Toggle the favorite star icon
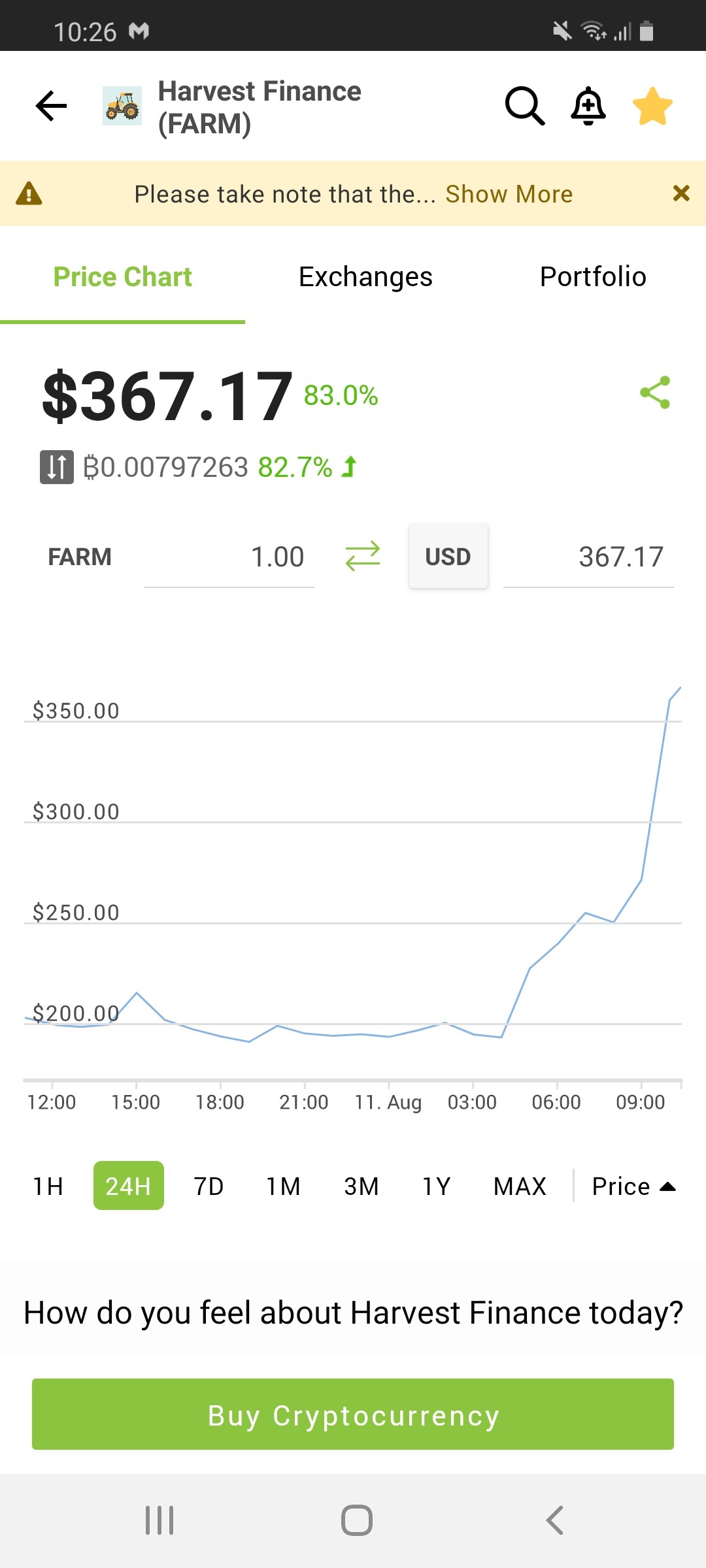This screenshot has width=706, height=1568. pyautogui.click(x=652, y=106)
